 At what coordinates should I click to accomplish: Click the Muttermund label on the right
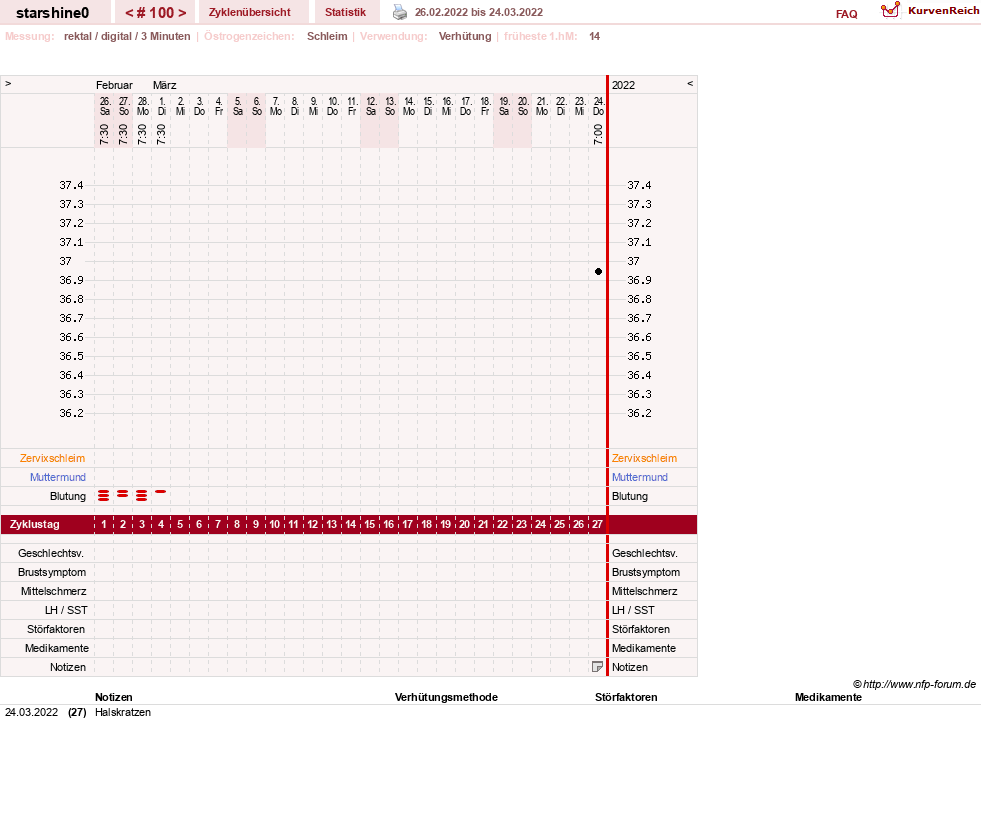[639, 477]
